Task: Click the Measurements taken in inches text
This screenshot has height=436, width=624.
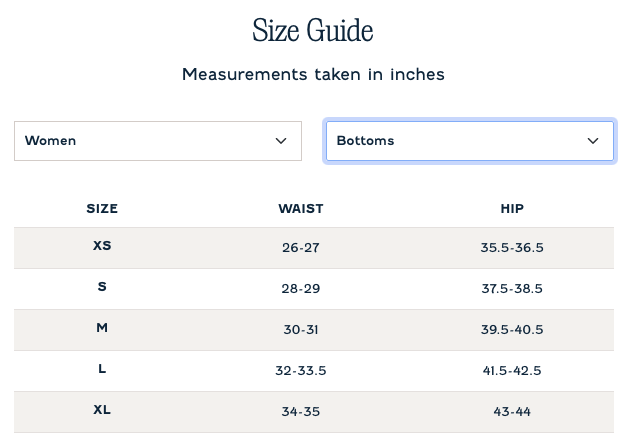Action: pos(313,74)
